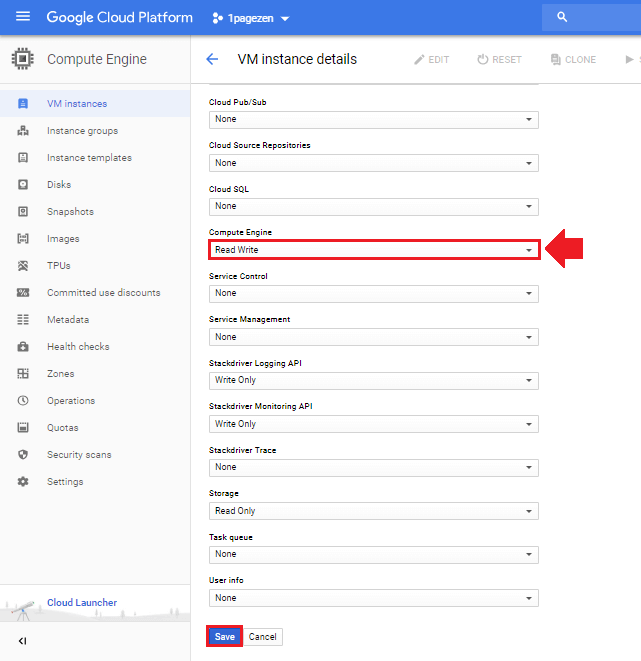Open the Stackdriver Logging API dropdown
641x661 pixels.
pyautogui.click(x=373, y=381)
